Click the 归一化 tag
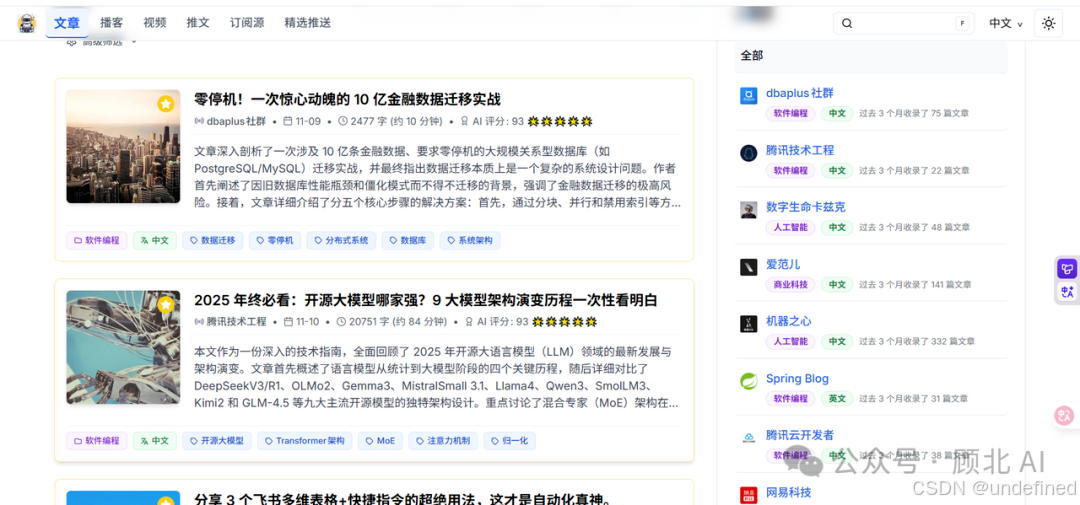This screenshot has width=1080, height=505. click(x=509, y=441)
